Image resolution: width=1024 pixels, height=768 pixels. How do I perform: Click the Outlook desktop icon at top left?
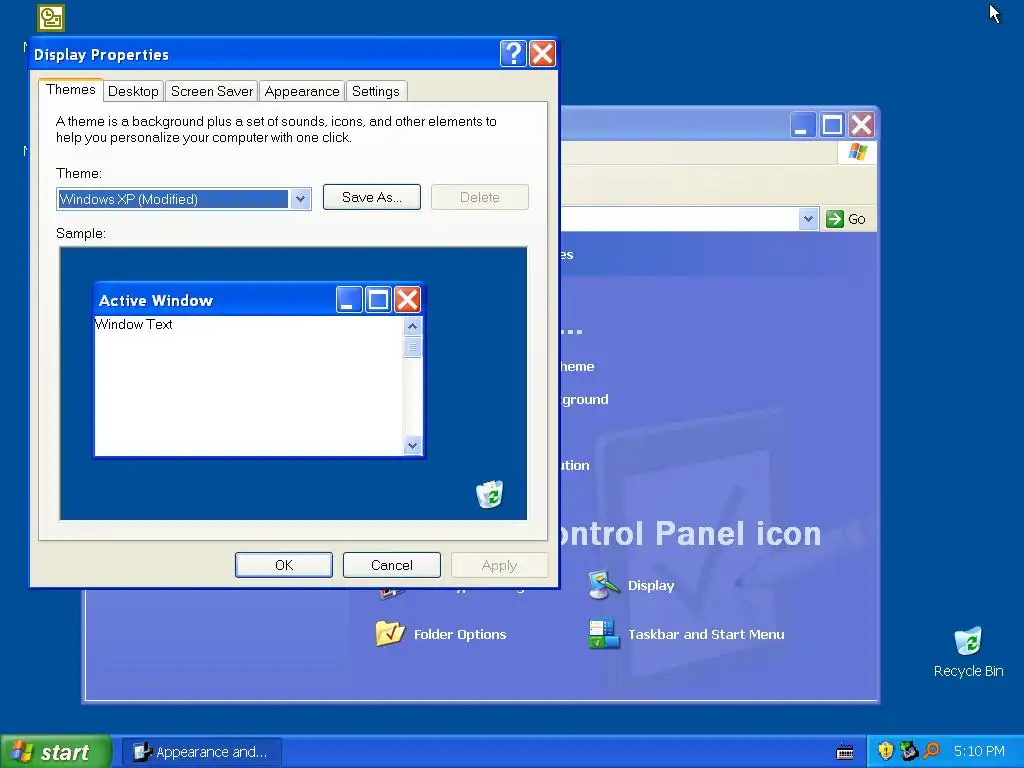click(51, 18)
